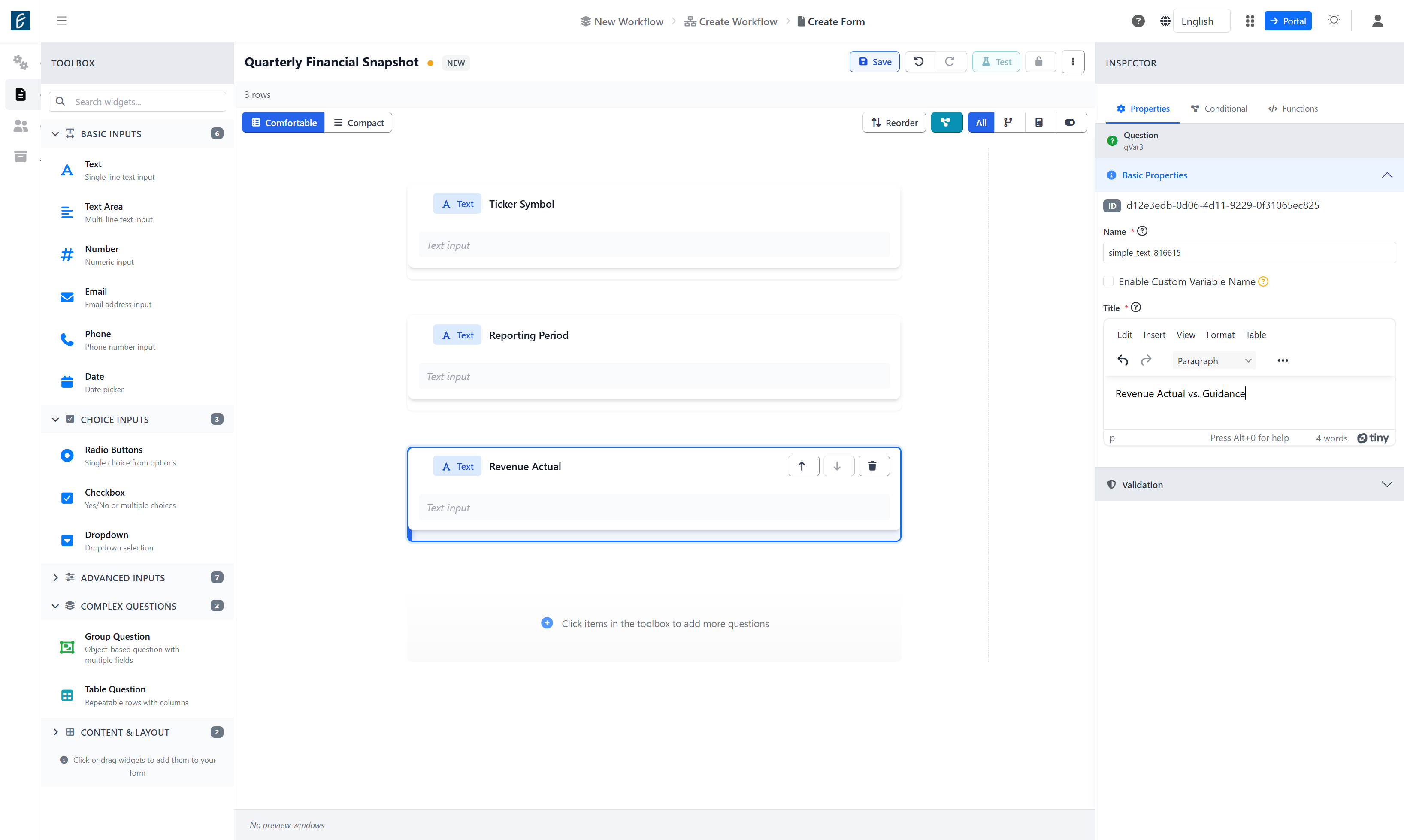The width and height of the screenshot is (1404, 840).
Task: Select the All filter button
Action: 981,122
